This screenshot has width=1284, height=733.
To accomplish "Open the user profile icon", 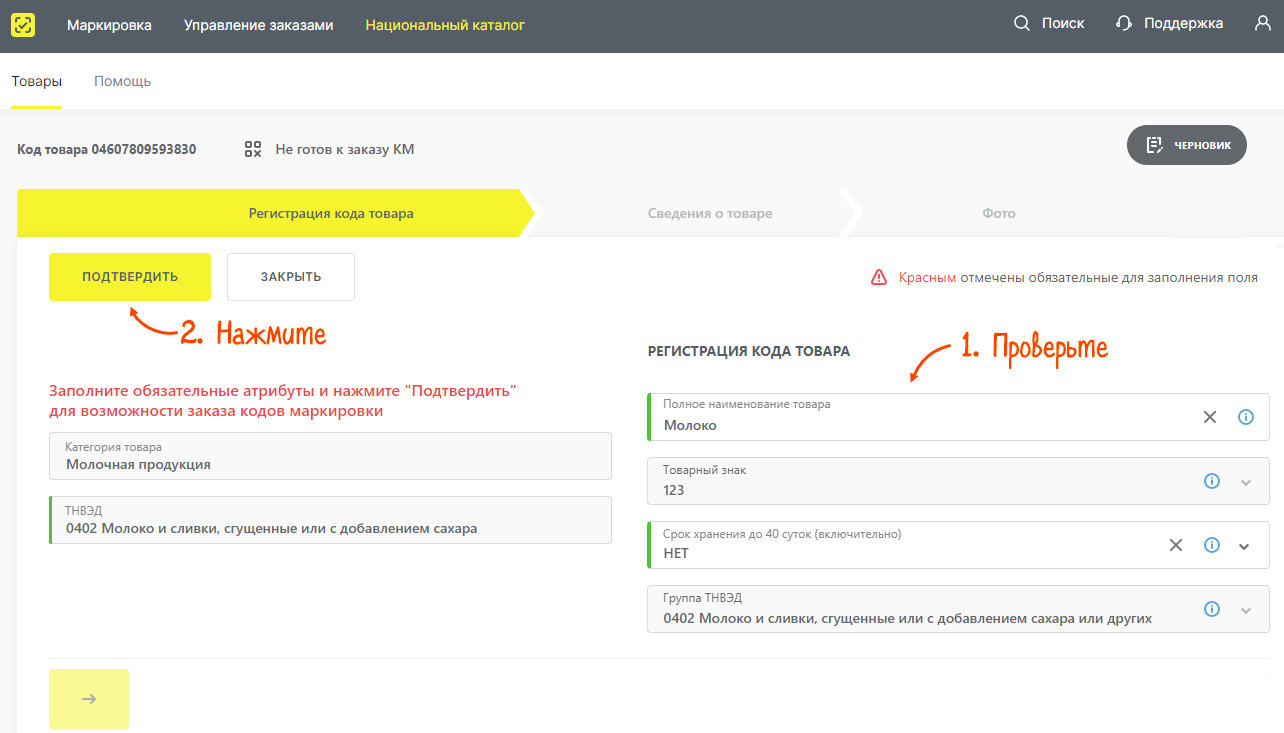I will pos(1263,23).
